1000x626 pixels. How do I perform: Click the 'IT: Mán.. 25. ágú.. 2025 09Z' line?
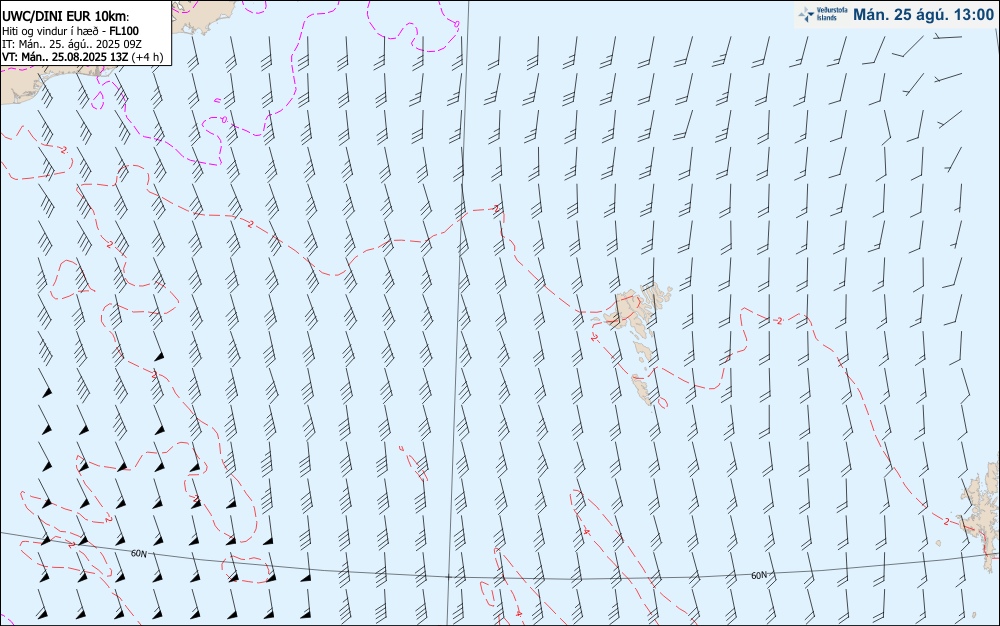(x=71, y=44)
